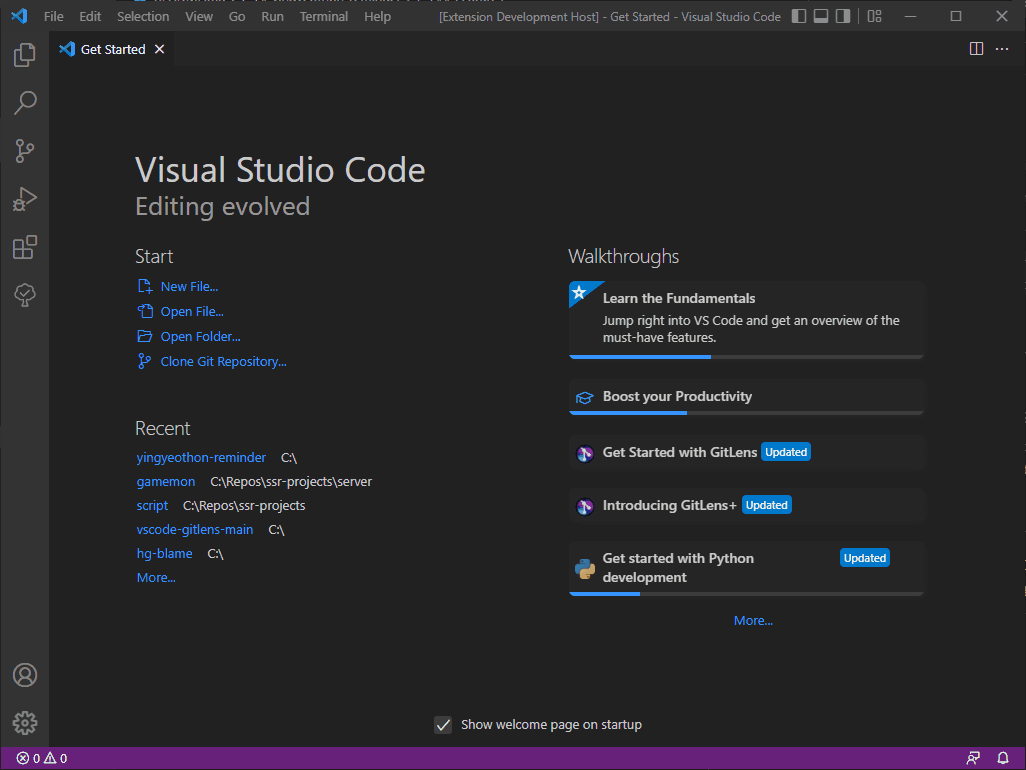Click the feedback icon in status bar

tap(973, 758)
